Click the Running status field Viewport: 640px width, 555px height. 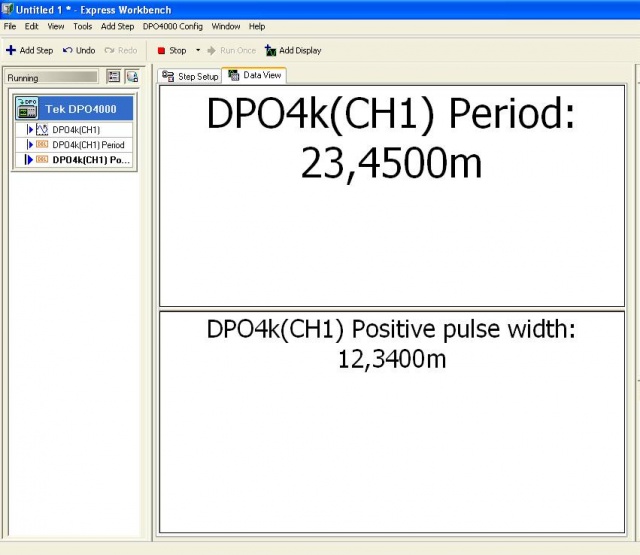click(52, 77)
